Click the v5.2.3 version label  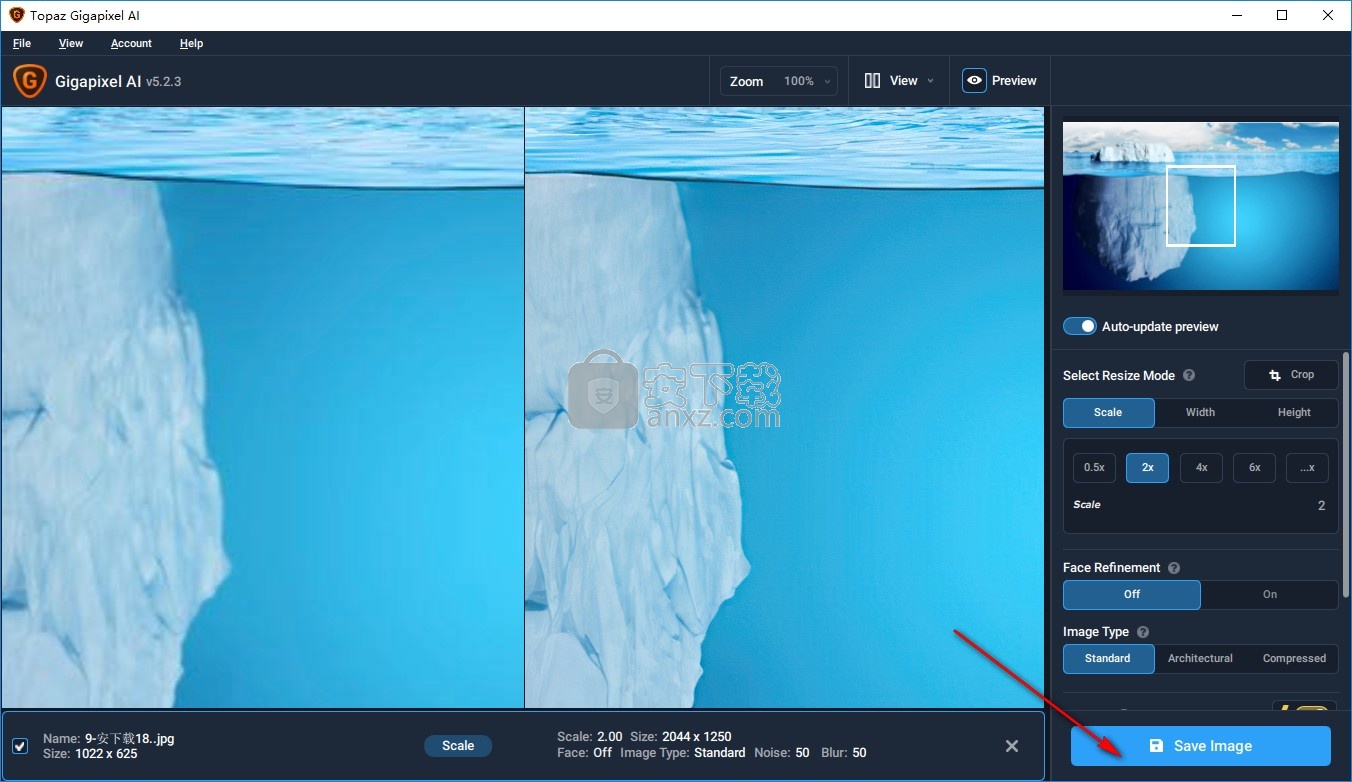pyautogui.click(x=163, y=82)
